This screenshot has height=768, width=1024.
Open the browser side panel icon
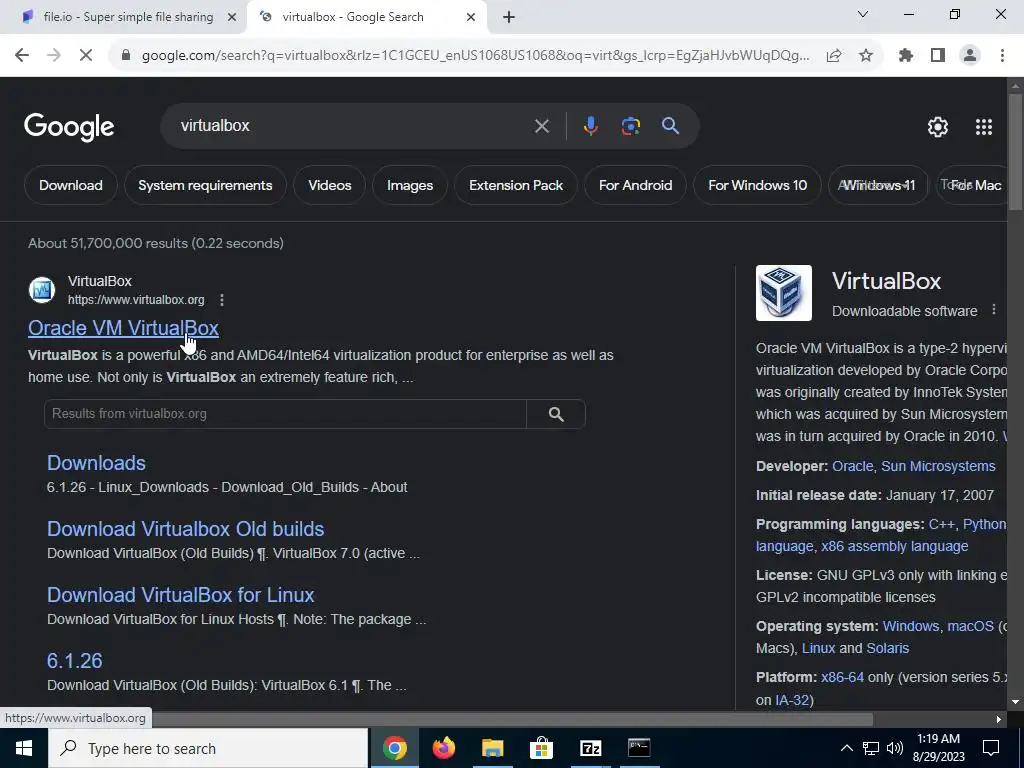tap(938, 56)
